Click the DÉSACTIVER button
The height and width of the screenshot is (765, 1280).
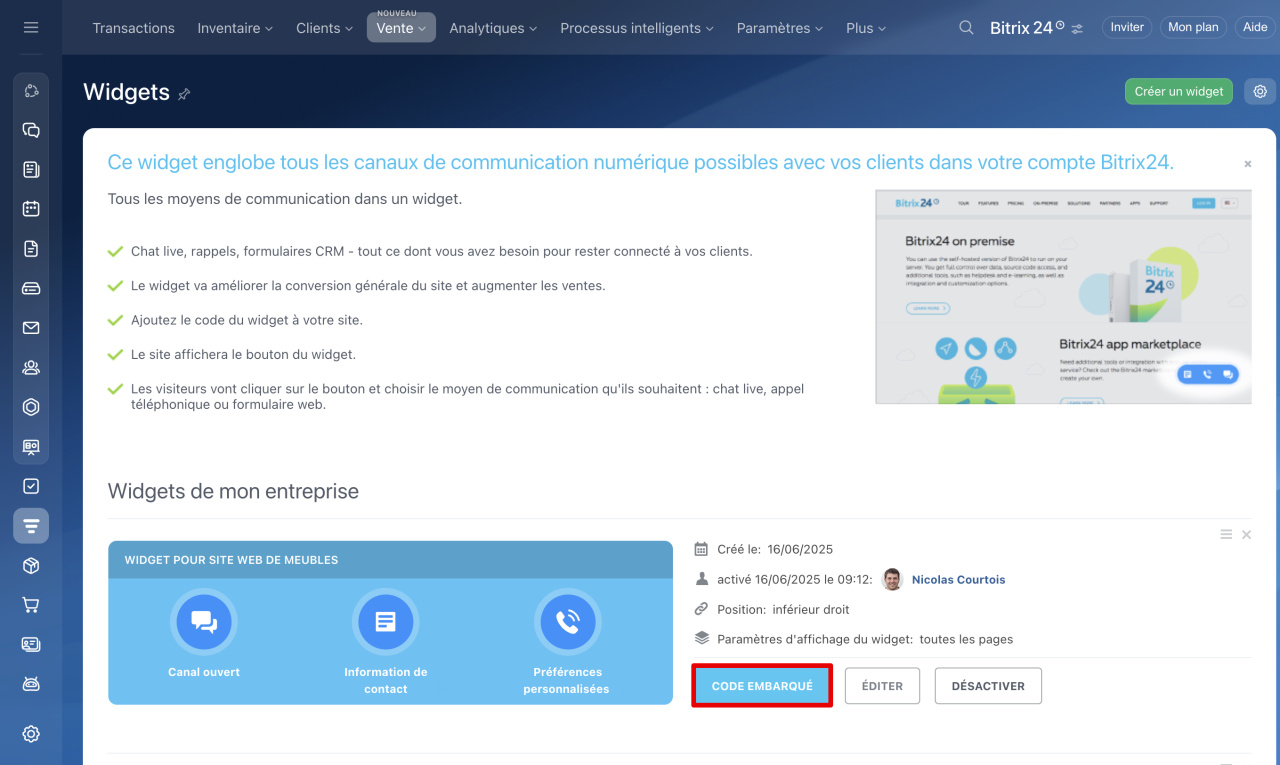[x=988, y=686]
